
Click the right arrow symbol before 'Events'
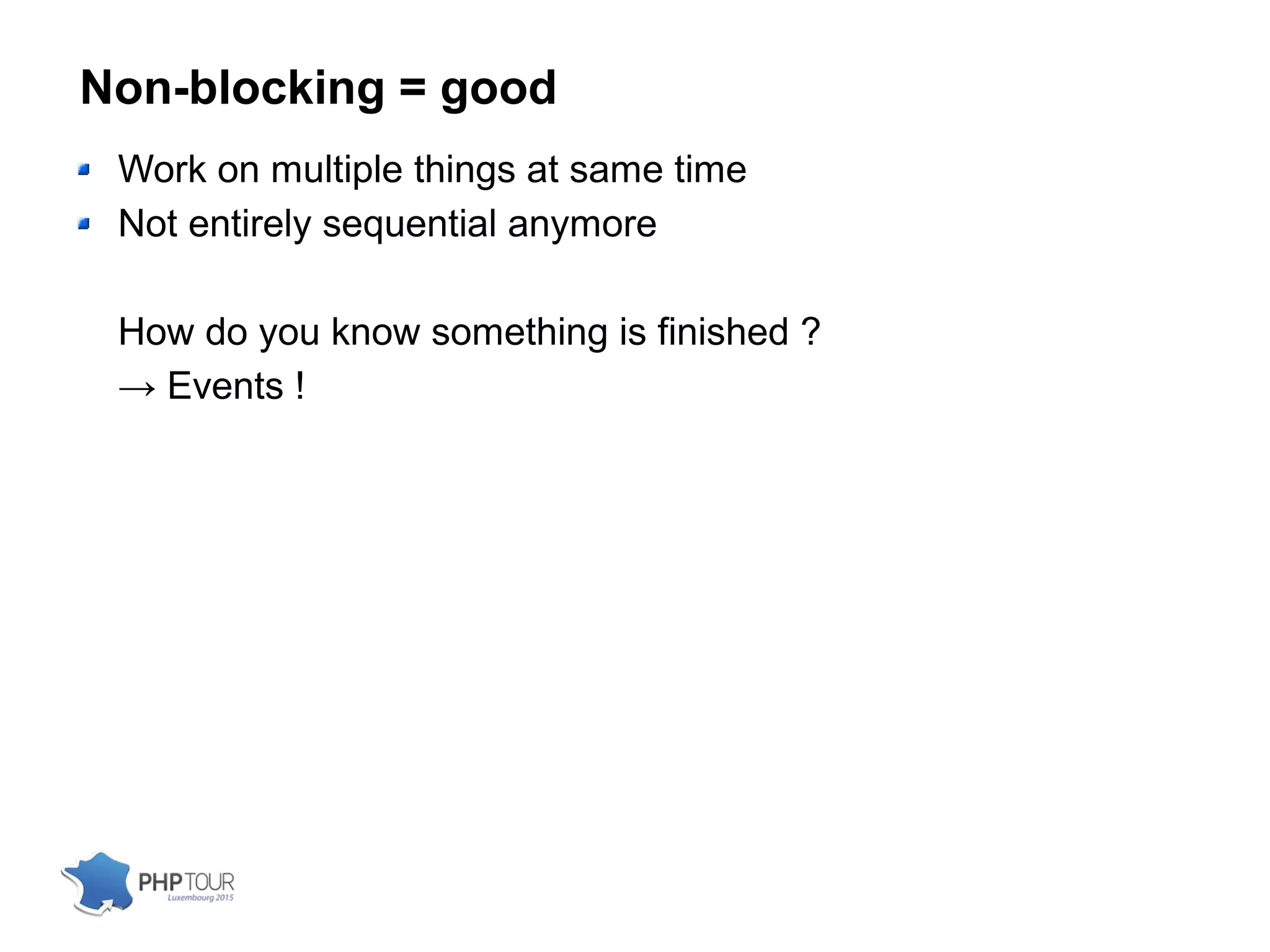[x=137, y=388]
